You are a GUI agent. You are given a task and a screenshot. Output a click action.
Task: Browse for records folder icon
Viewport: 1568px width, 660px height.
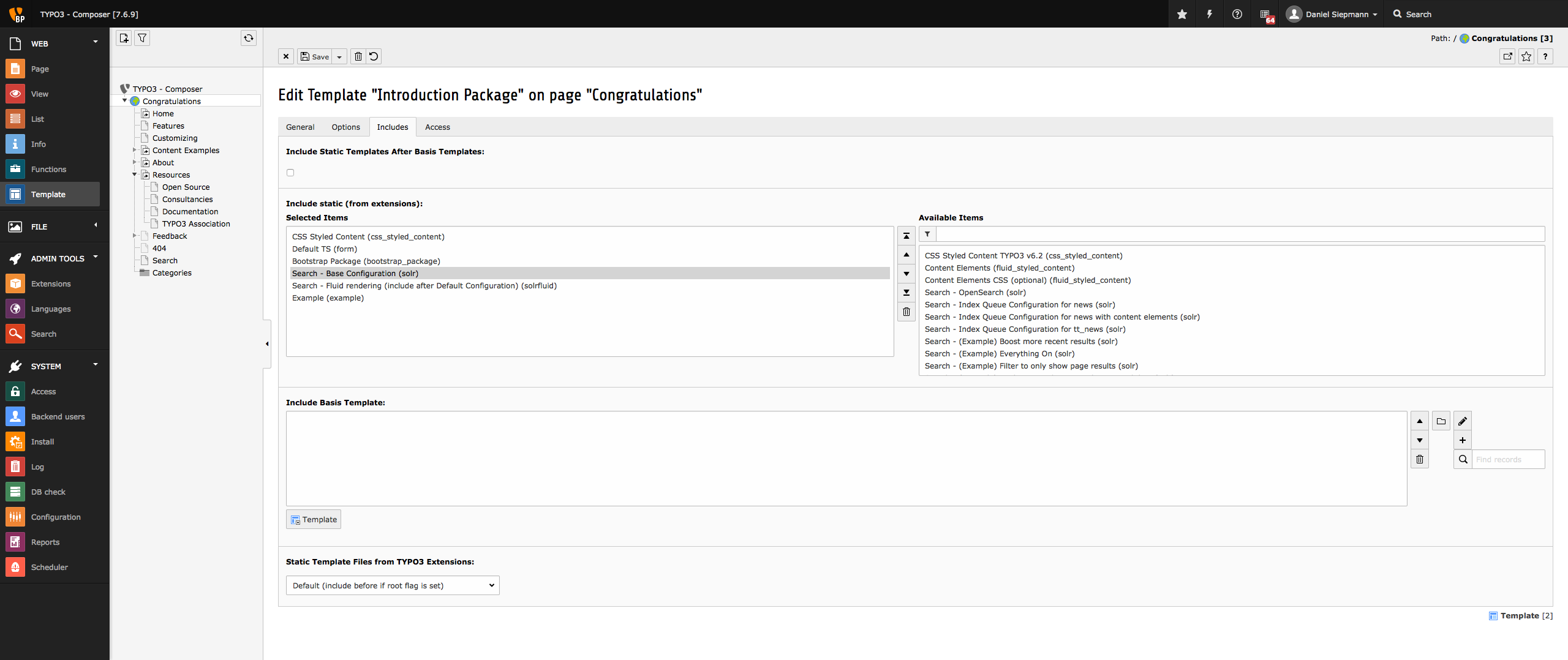point(1441,421)
